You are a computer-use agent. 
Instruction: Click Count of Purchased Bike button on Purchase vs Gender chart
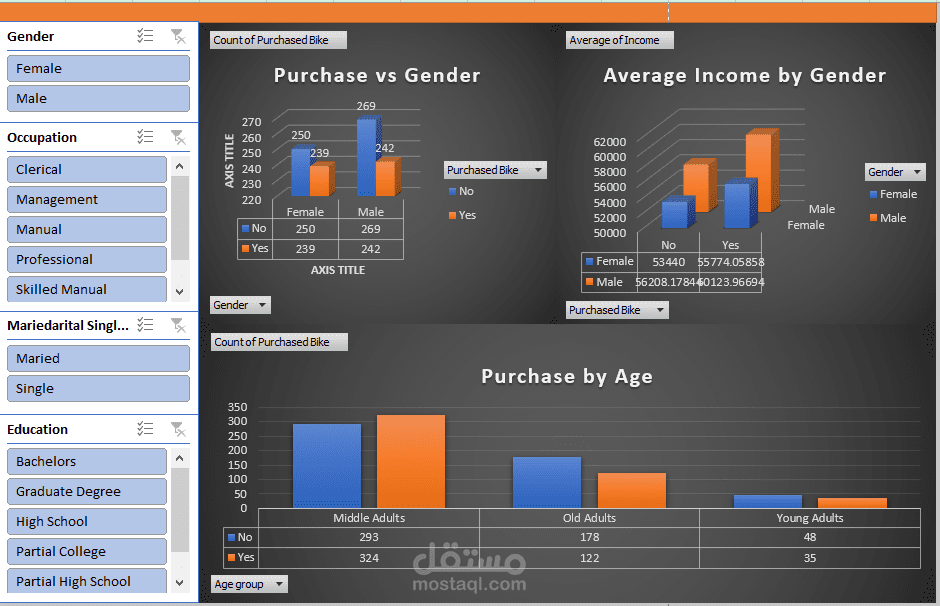278,40
